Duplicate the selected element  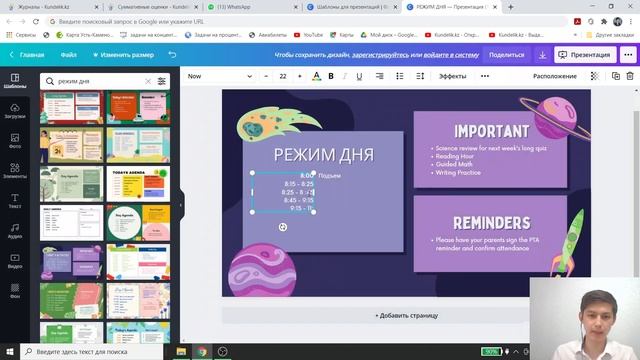click(x=616, y=76)
